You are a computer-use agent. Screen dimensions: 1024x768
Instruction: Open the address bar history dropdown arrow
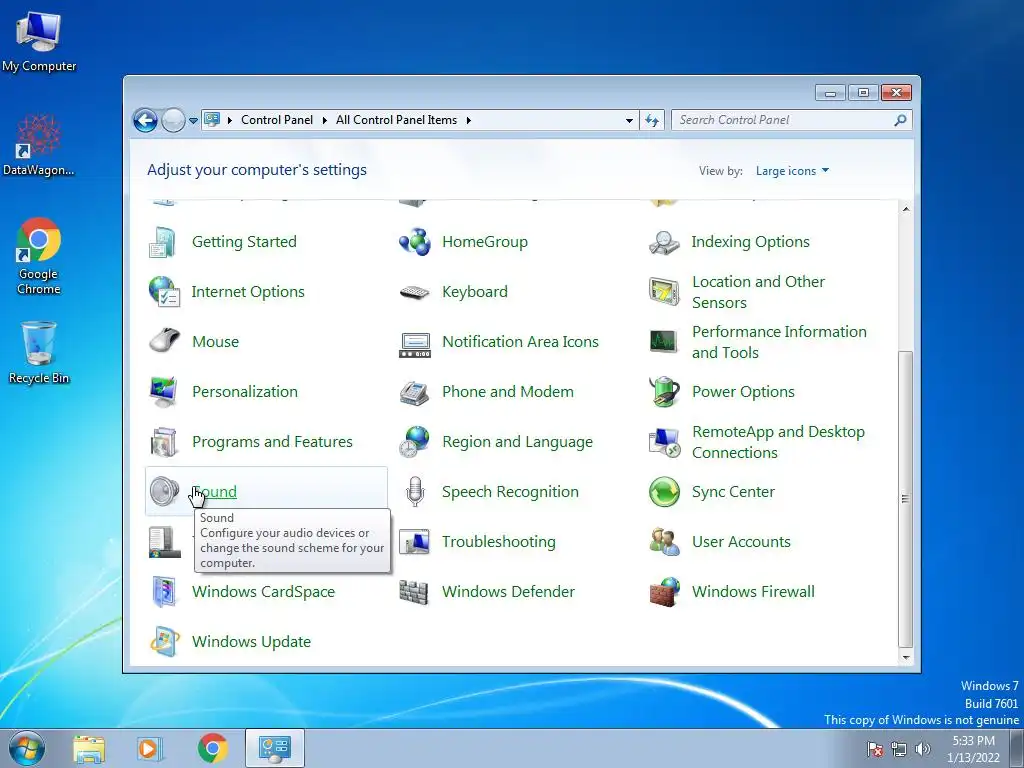click(629, 121)
